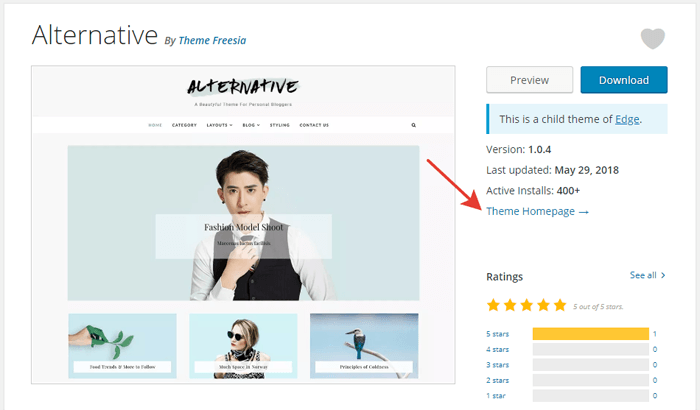This screenshot has height=410, width=700.
Task: Click CATEGORY in the preview menu
Action: point(184,125)
